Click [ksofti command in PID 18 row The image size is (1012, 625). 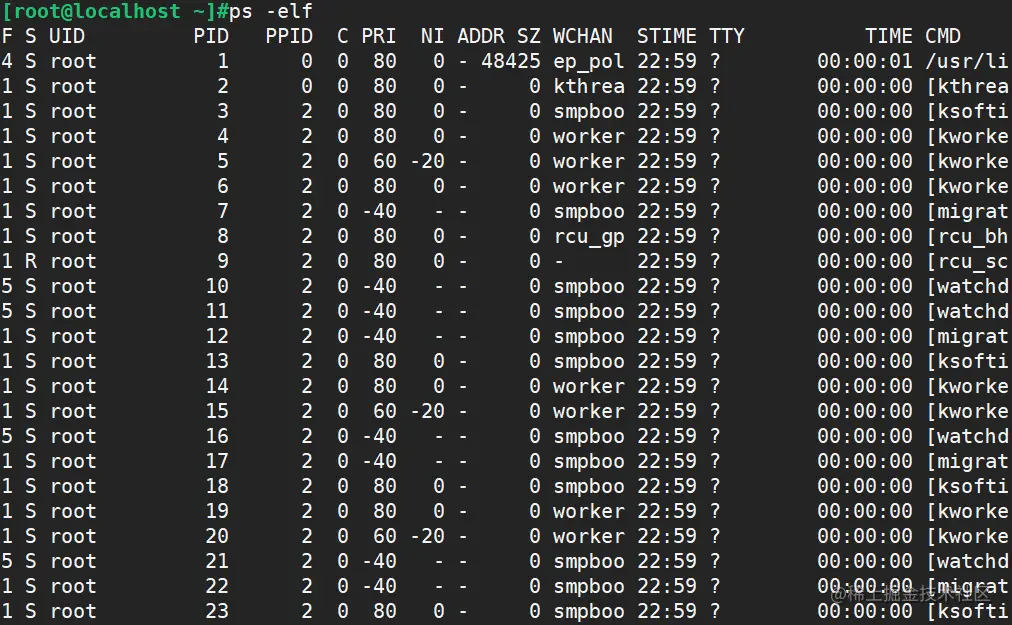tap(967, 486)
